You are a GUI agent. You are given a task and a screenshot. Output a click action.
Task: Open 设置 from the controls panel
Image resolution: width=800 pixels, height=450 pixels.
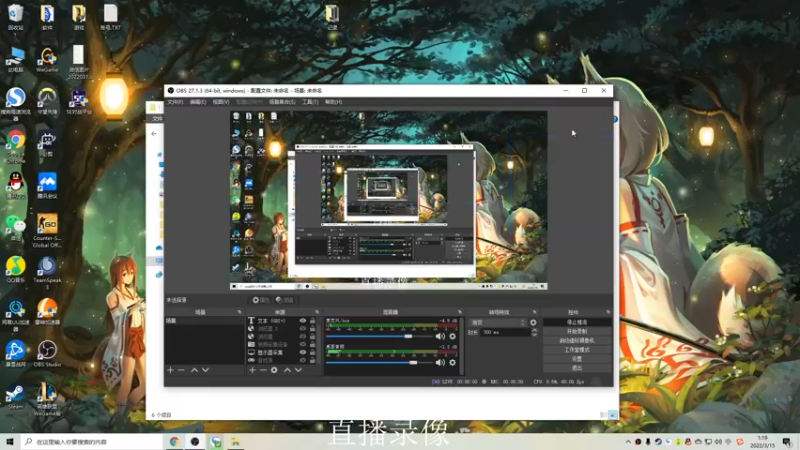tap(577, 359)
